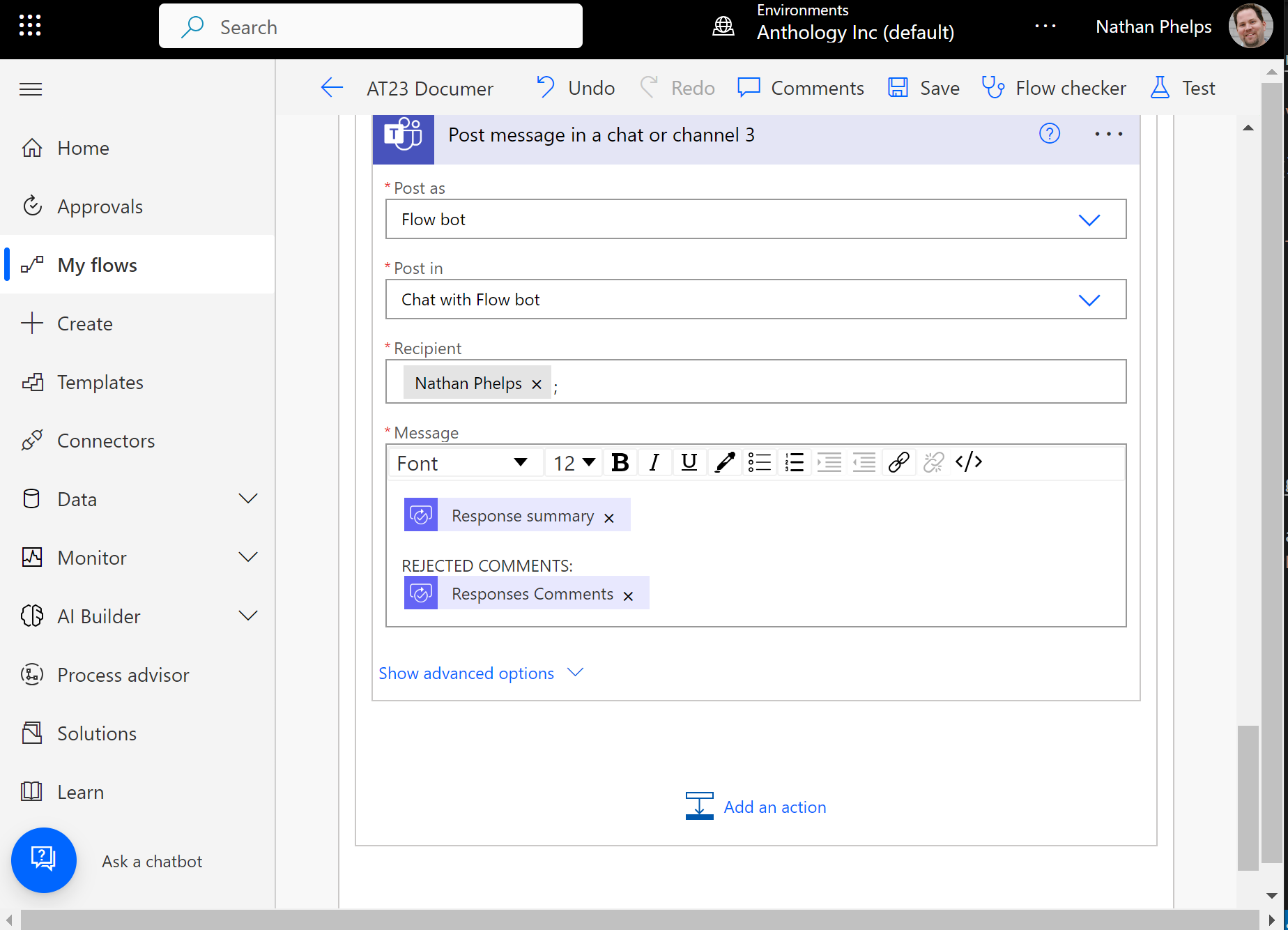Increase indent in message editor
The image size is (1288, 930).
[x=829, y=462]
